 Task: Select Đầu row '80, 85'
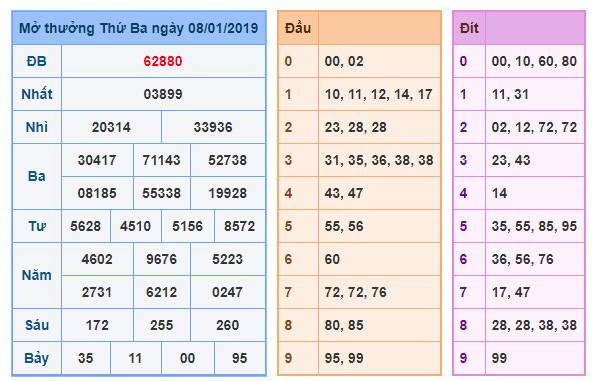[x=344, y=325]
